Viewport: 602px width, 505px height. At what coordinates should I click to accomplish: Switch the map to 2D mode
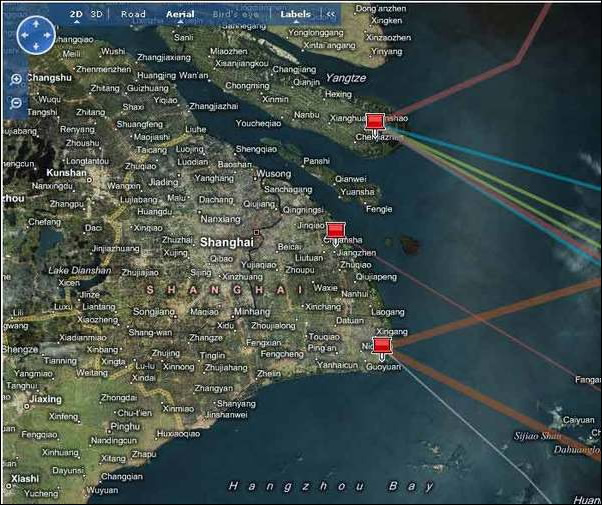(x=76, y=15)
